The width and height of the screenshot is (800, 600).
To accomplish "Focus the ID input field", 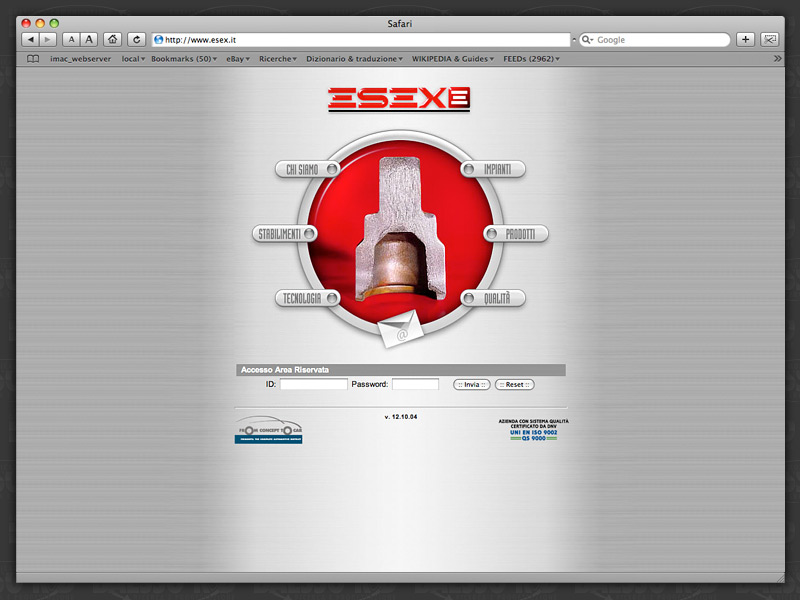I will click(314, 384).
